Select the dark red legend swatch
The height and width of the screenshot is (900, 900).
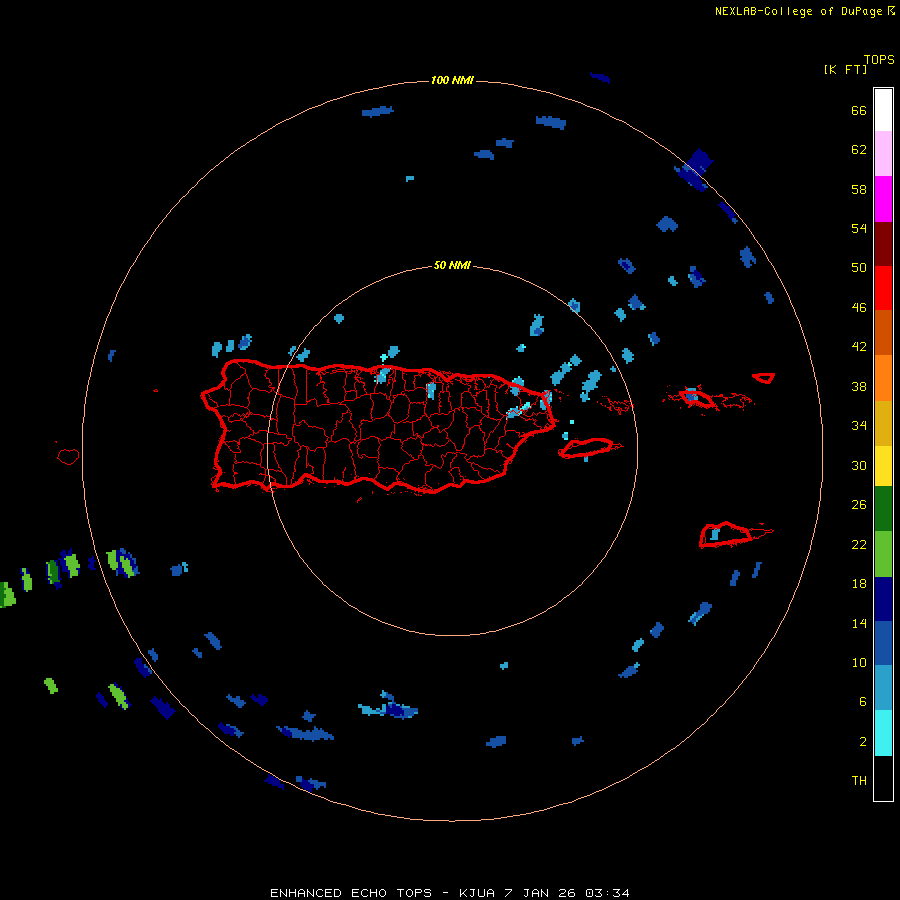(x=883, y=243)
